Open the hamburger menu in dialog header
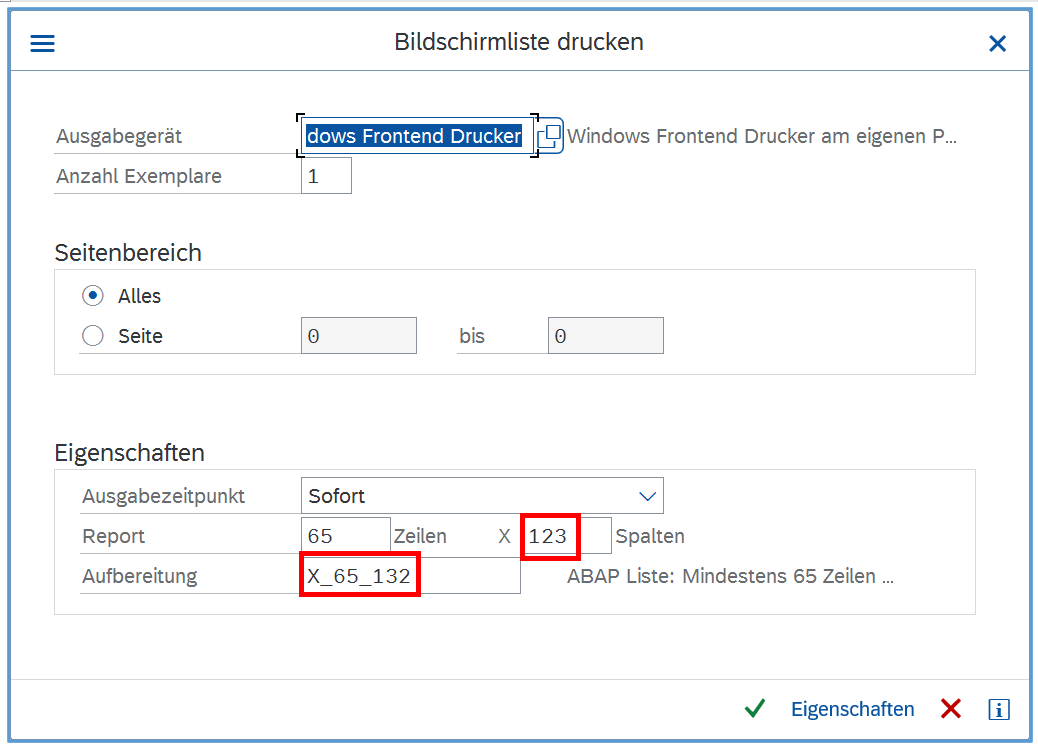The height and width of the screenshot is (747, 1038). tap(42, 43)
